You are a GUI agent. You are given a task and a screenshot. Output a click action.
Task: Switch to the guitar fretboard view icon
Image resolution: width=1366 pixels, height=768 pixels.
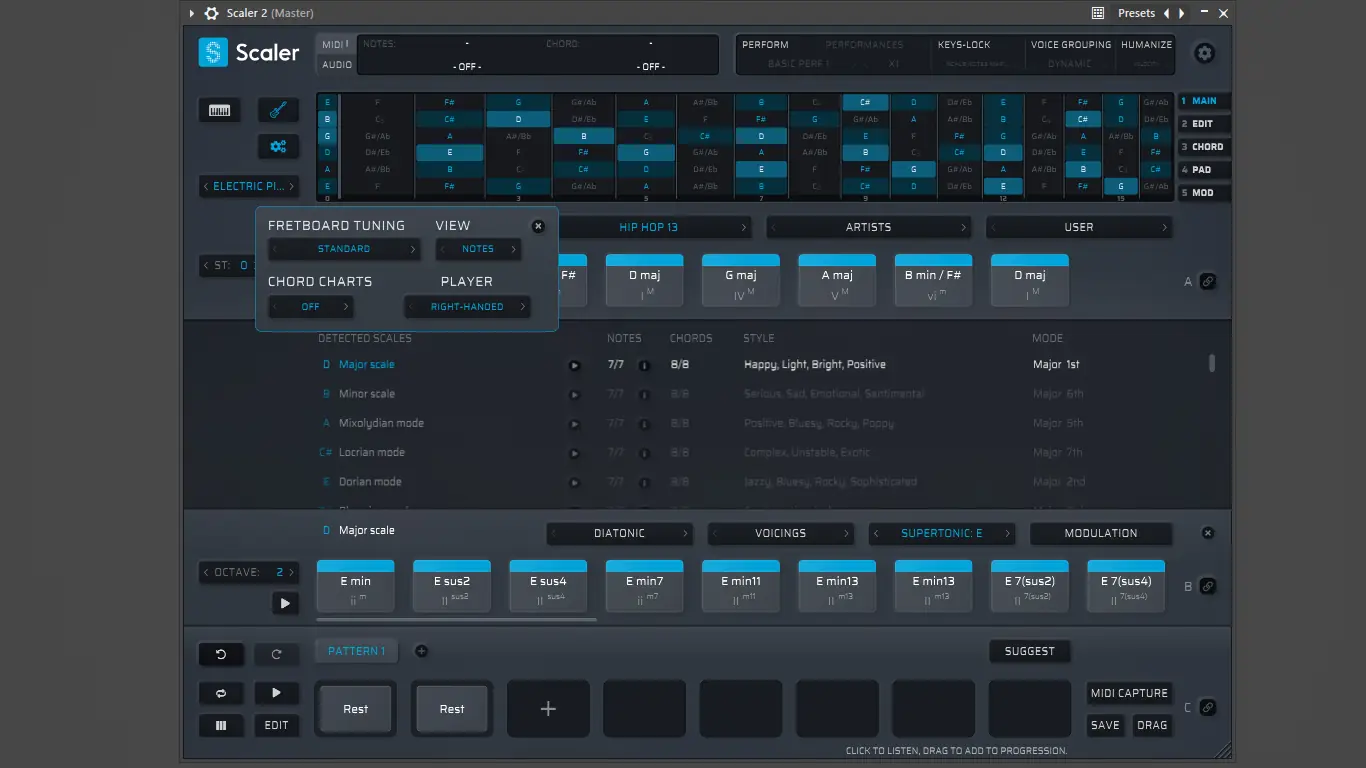[x=277, y=109]
